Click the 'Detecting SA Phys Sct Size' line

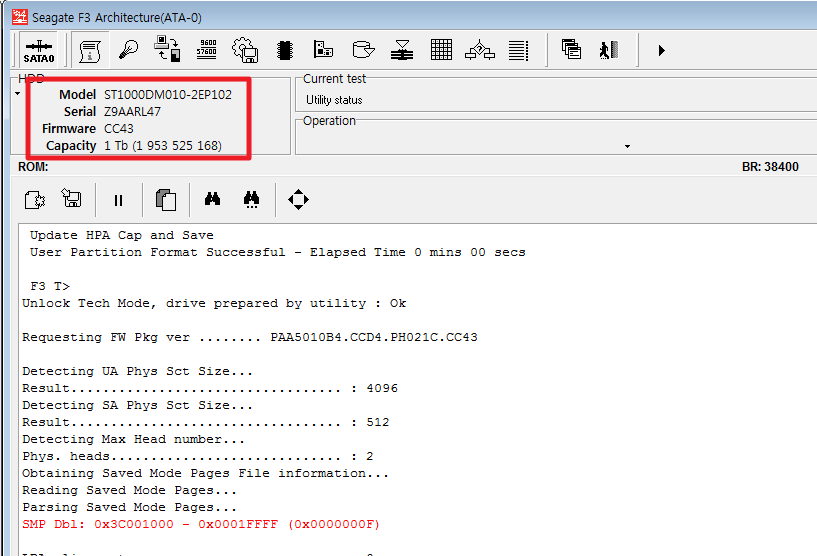(x=138, y=405)
